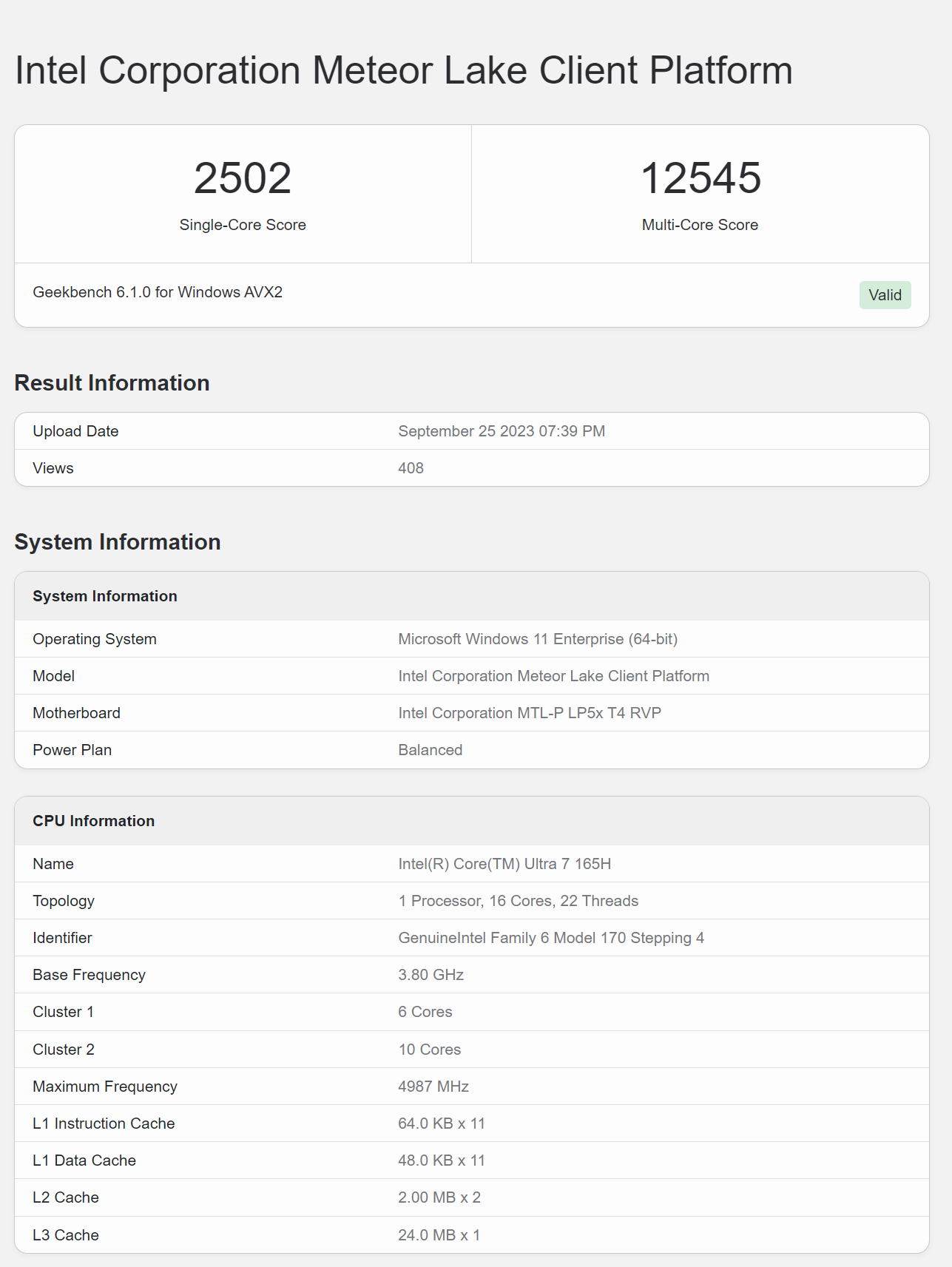Click the Balanced power plan value
This screenshot has width=952, height=1267.
tap(430, 750)
